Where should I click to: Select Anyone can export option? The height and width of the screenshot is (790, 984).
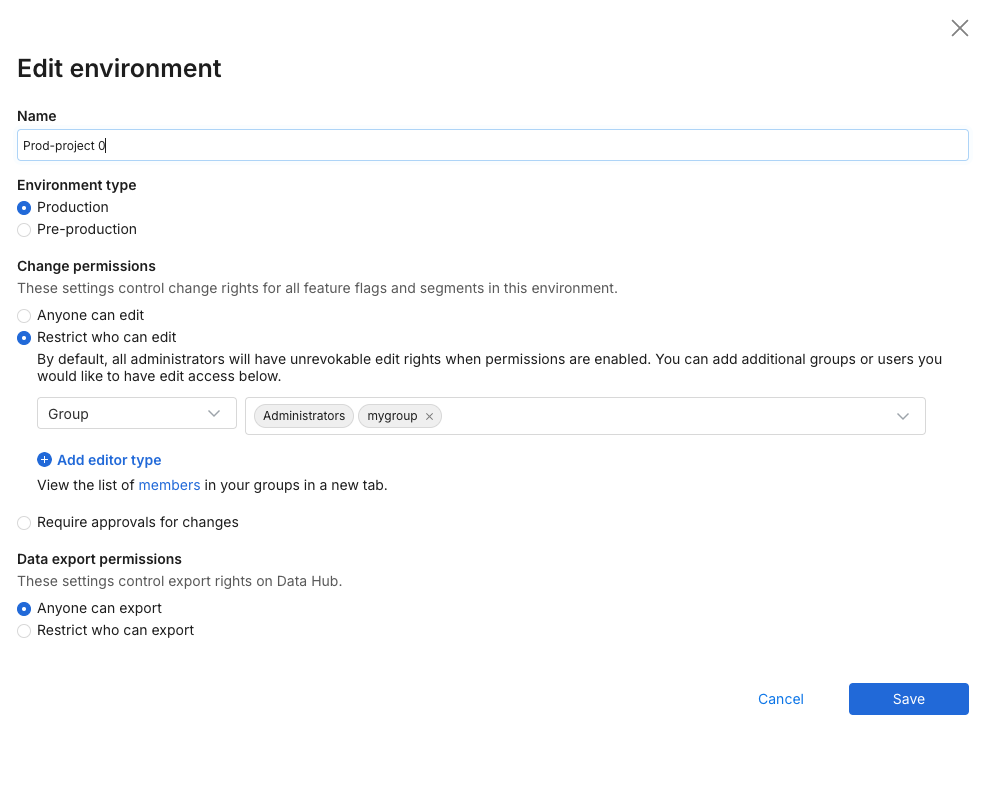click(x=24, y=609)
